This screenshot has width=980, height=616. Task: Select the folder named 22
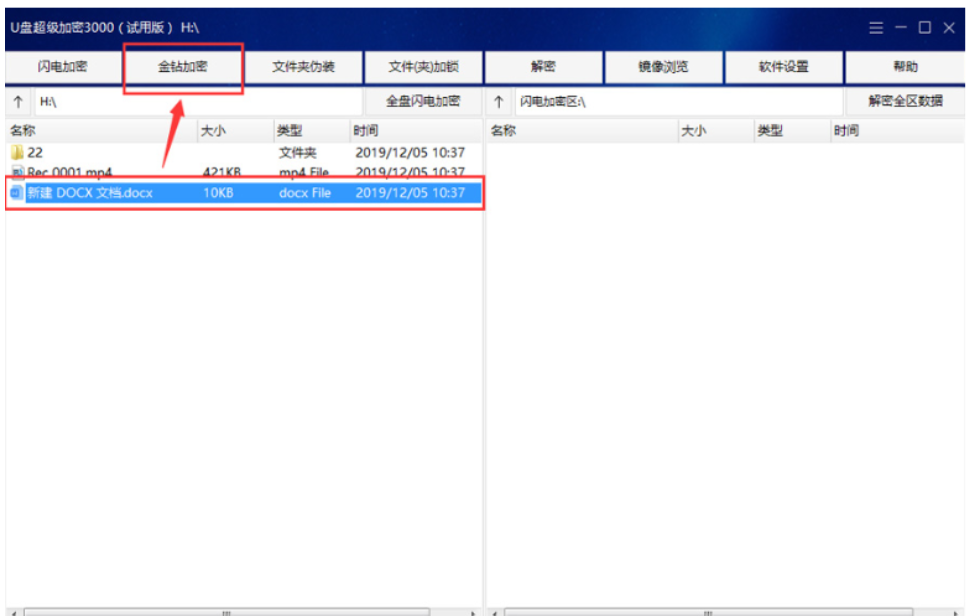click(35, 153)
